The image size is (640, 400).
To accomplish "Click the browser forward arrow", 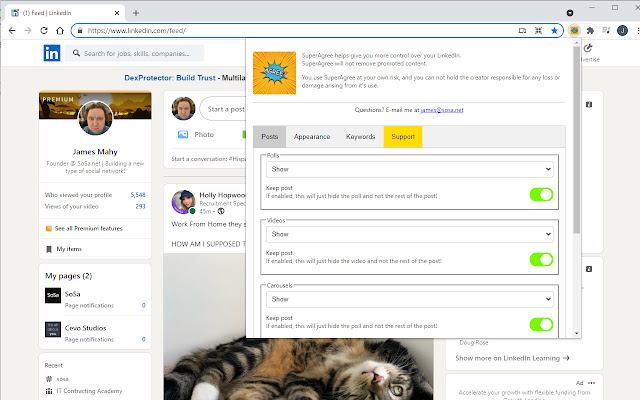I will [x=28, y=31].
